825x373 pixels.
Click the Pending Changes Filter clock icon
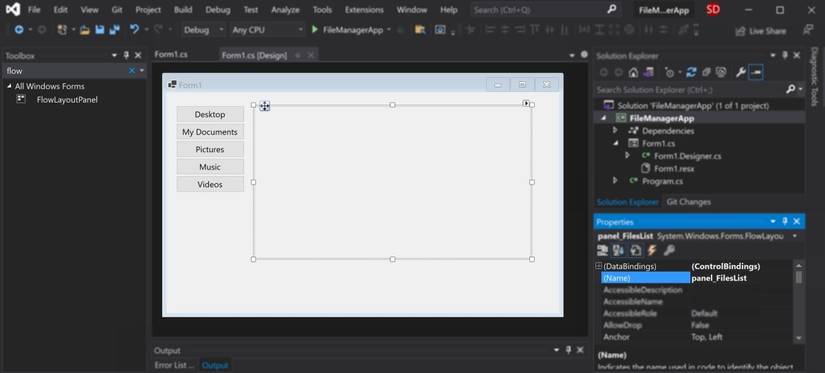[x=670, y=72]
